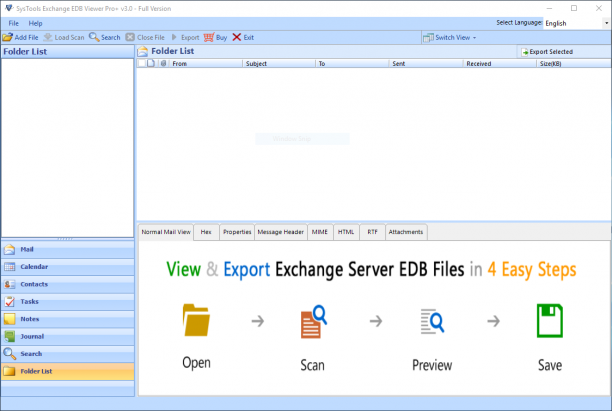Switch to the MIME tab
The image size is (612, 411).
pyautogui.click(x=320, y=232)
